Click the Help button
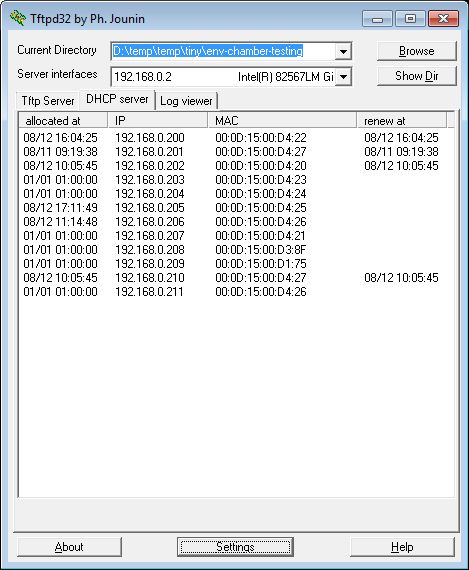Viewport: 469px width, 570px height. (x=402, y=547)
